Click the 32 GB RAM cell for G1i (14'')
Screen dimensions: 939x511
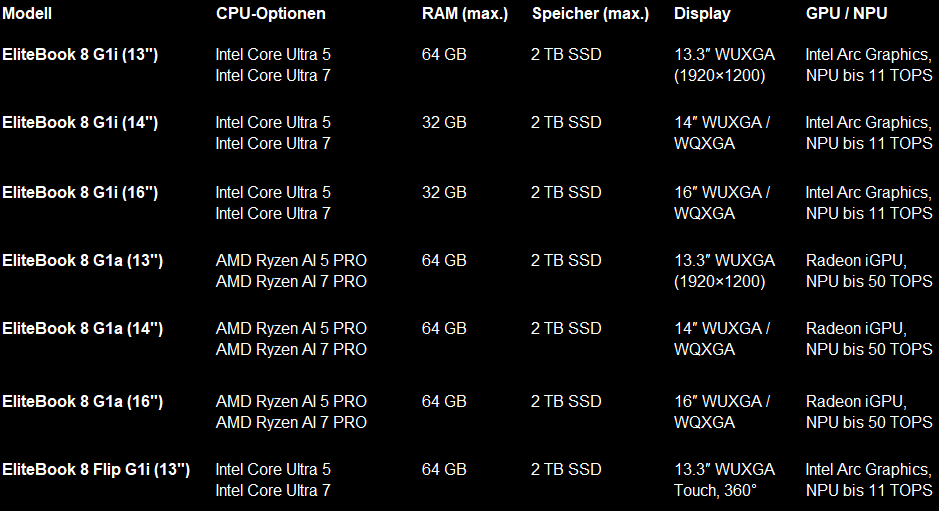pyautogui.click(x=444, y=122)
